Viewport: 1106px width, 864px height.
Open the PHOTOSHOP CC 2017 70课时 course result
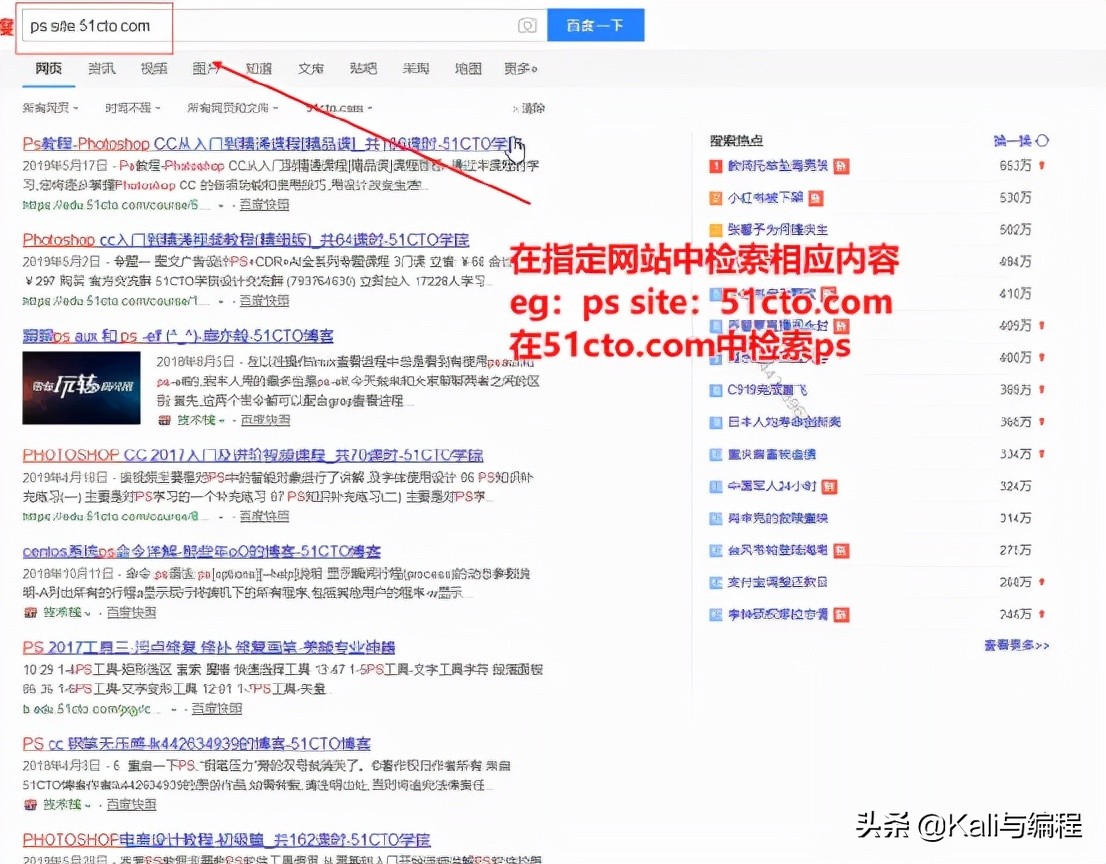253,455
